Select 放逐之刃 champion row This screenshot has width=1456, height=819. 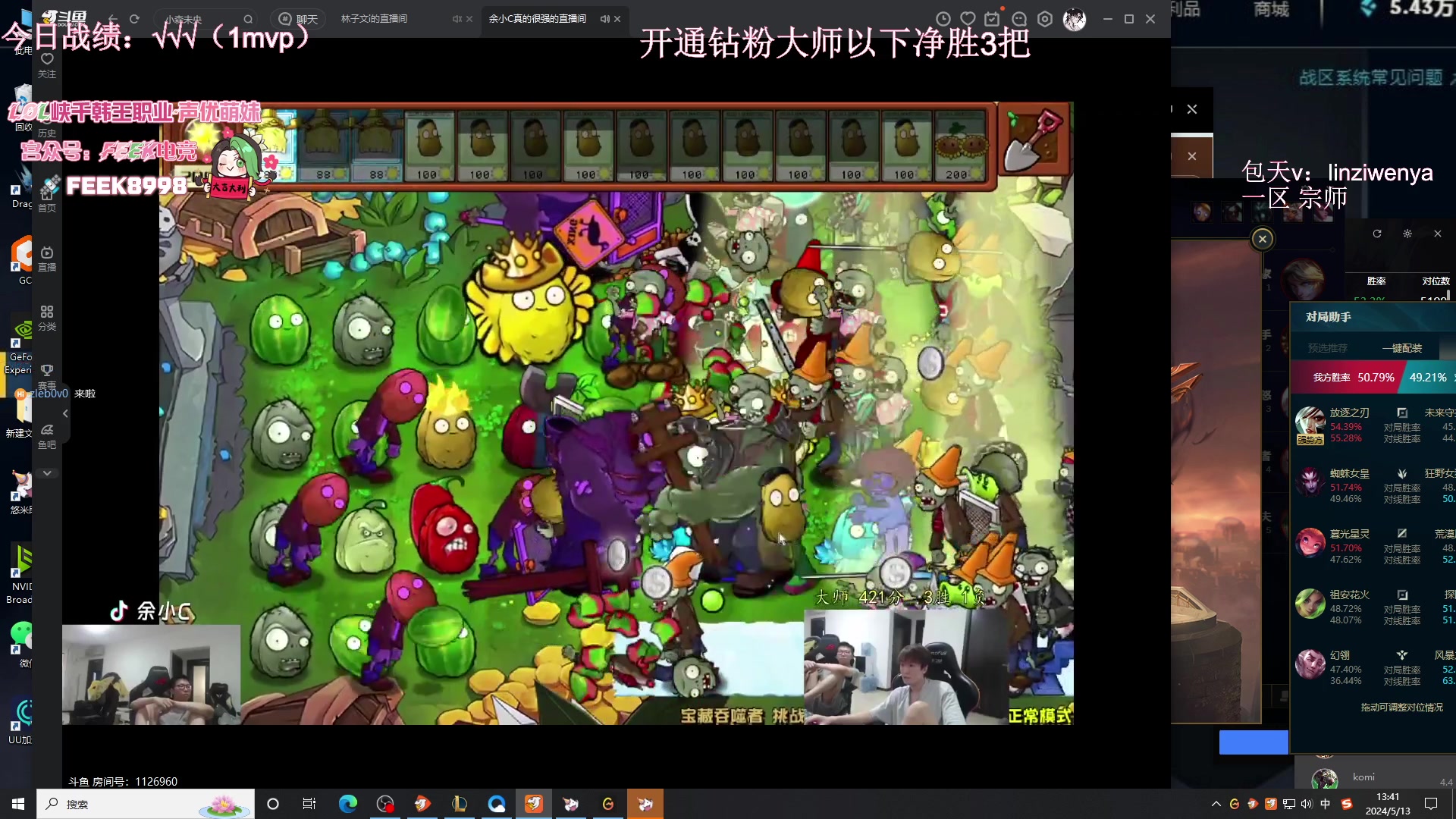pos(1373,425)
